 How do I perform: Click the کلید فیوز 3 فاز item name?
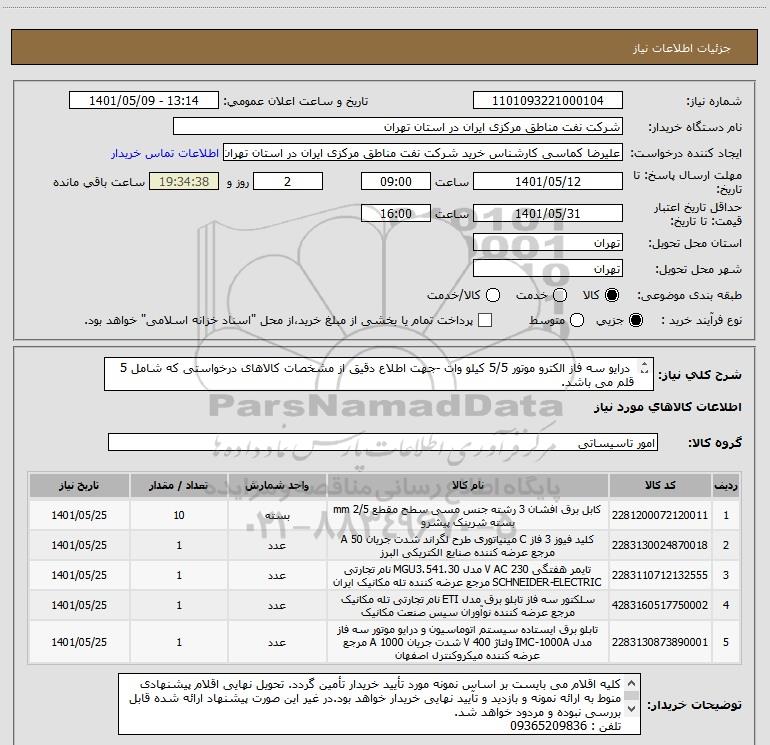click(x=468, y=546)
